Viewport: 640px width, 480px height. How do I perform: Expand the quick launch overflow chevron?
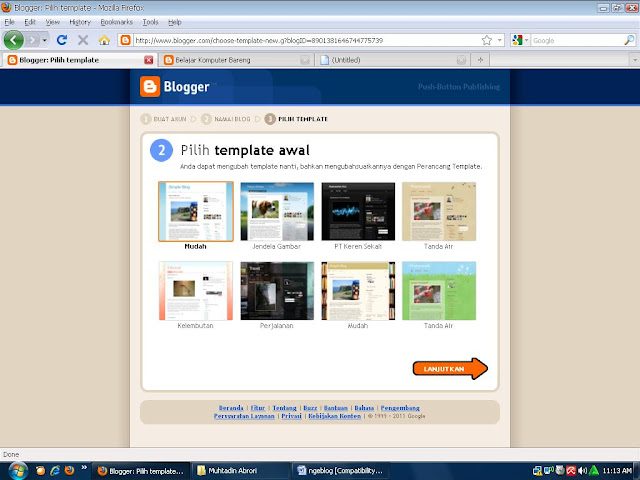coord(84,468)
